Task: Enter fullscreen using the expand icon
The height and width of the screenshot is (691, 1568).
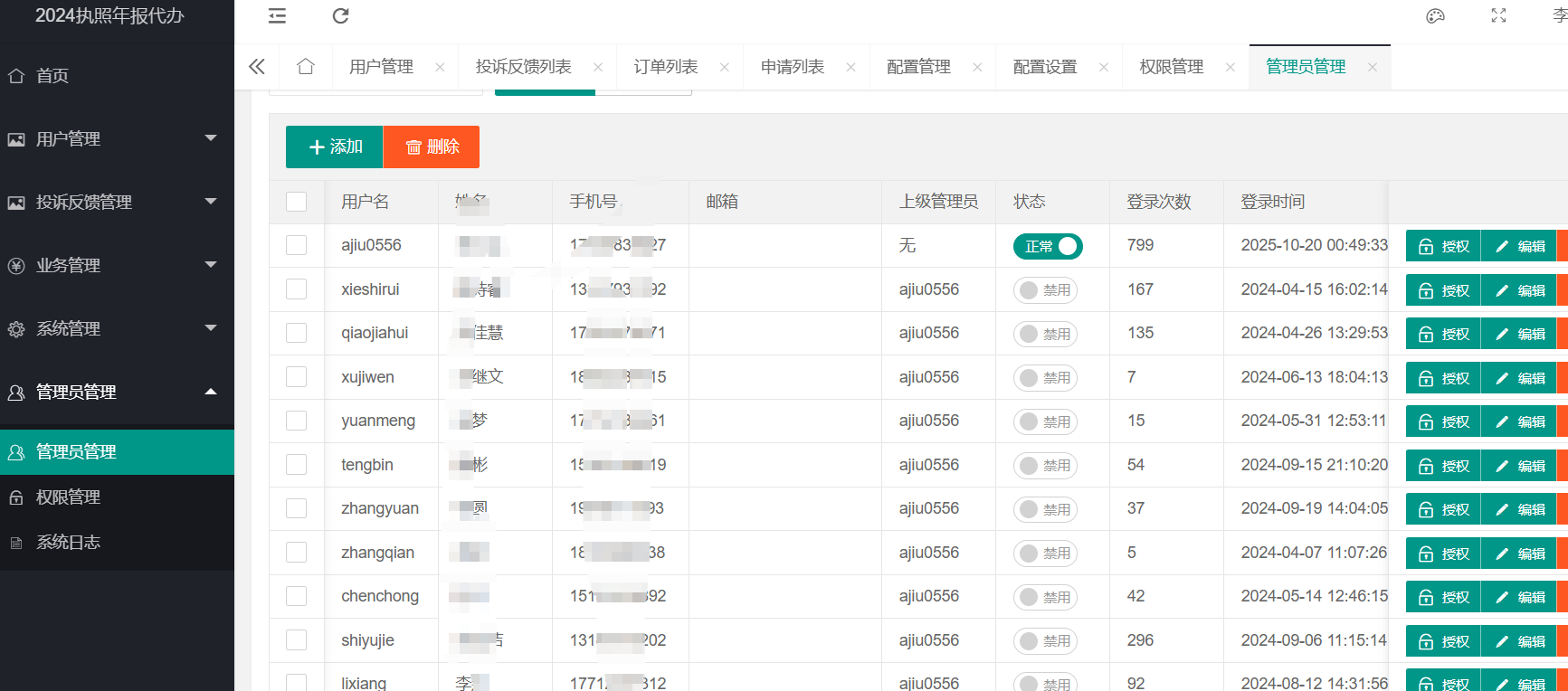Action: click(x=1498, y=16)
